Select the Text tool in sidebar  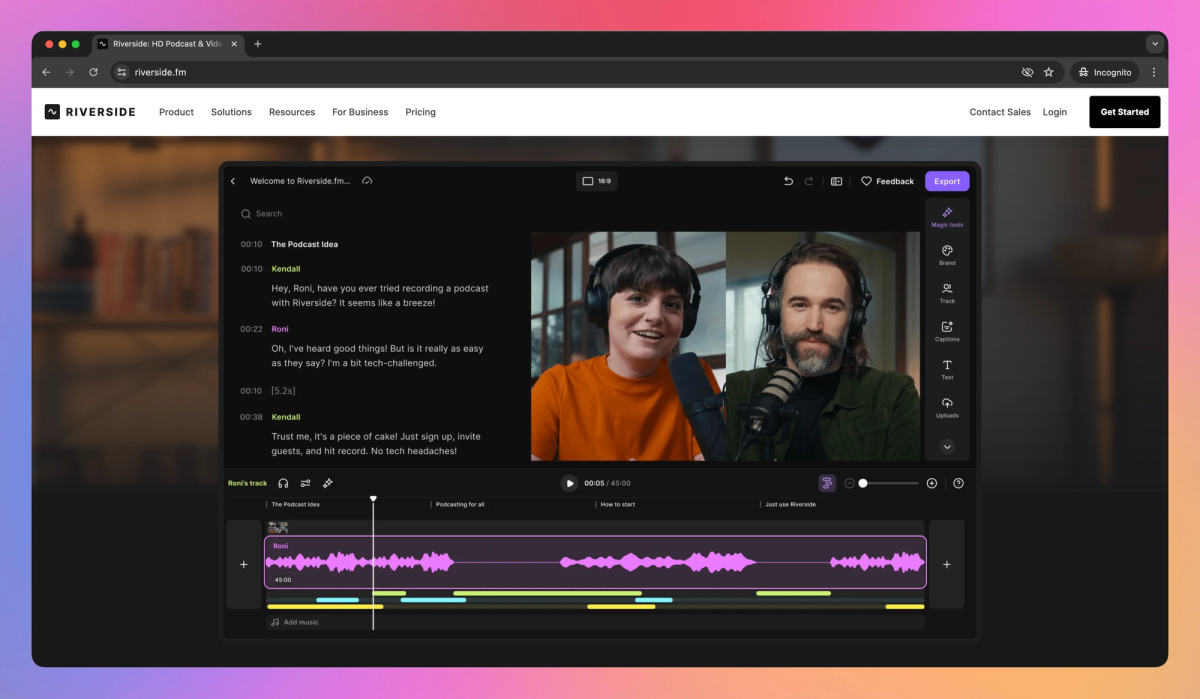pos(947,368)
